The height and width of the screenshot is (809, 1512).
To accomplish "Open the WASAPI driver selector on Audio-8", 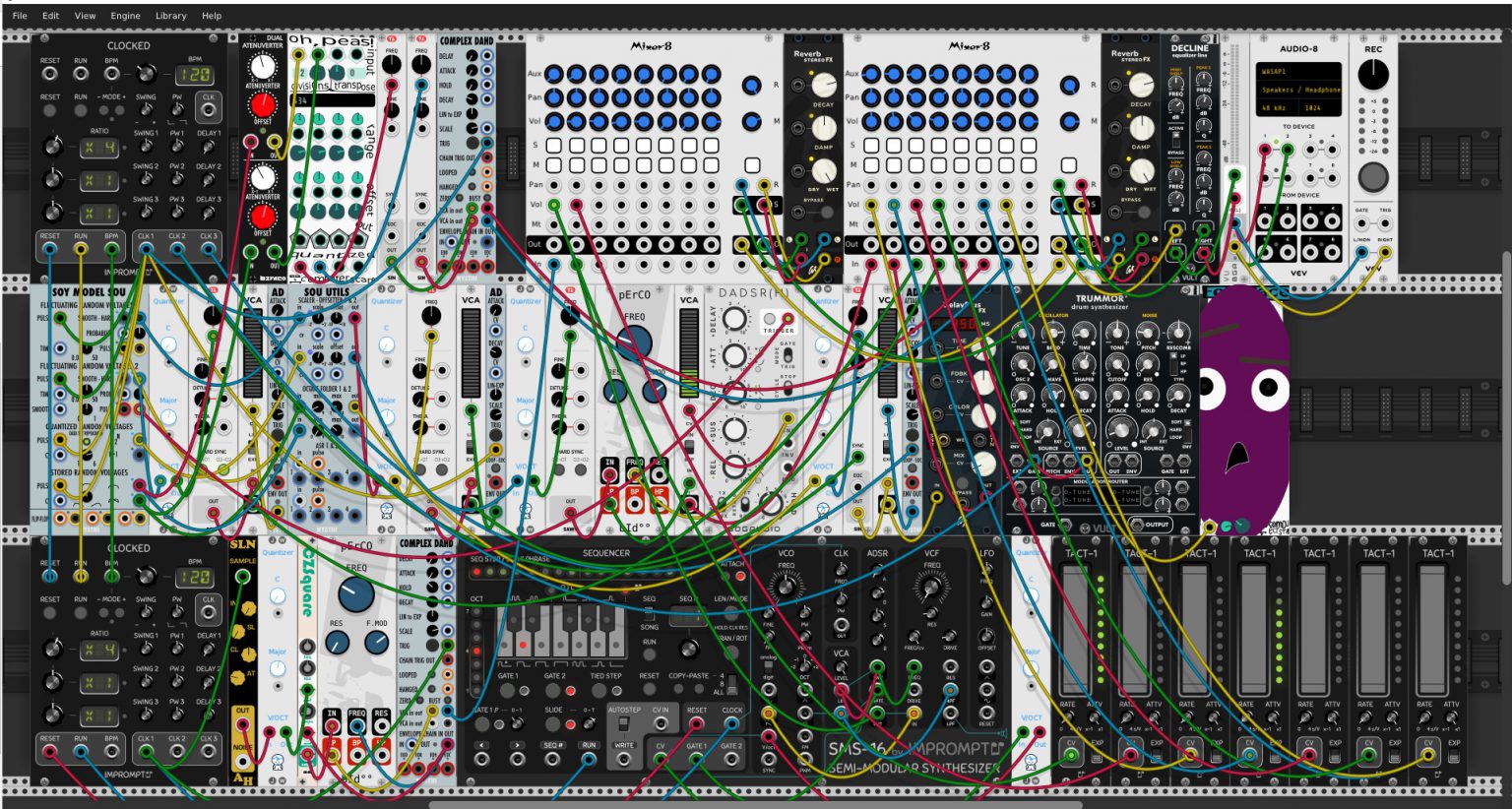I will pyautogui.click(x=1298, y=72).
